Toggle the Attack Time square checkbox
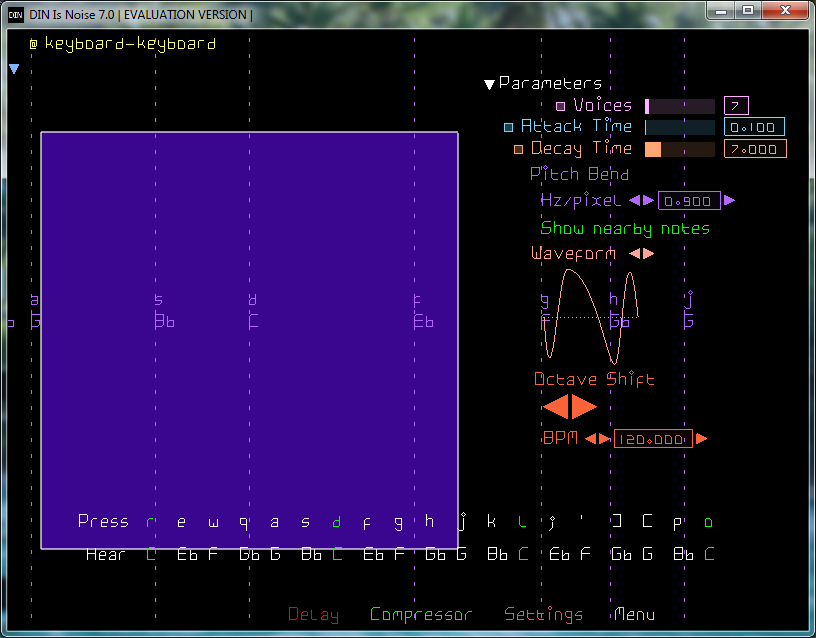This screenshot has height=638, width=816. point(508,127)
